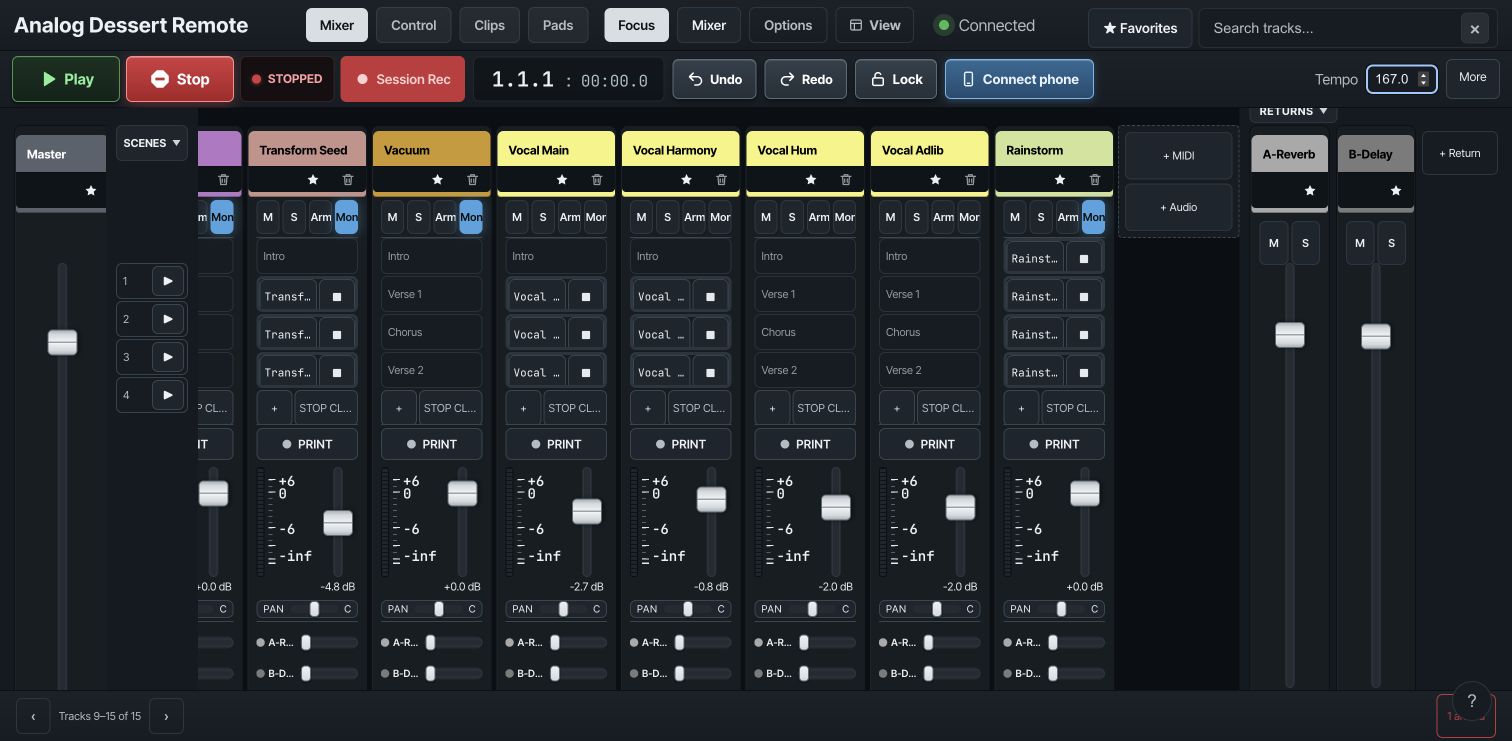The height and width of the screenshot is (741, 1512).
Task: Increase tempo with stepper arrows
Action: [1424, 75]
